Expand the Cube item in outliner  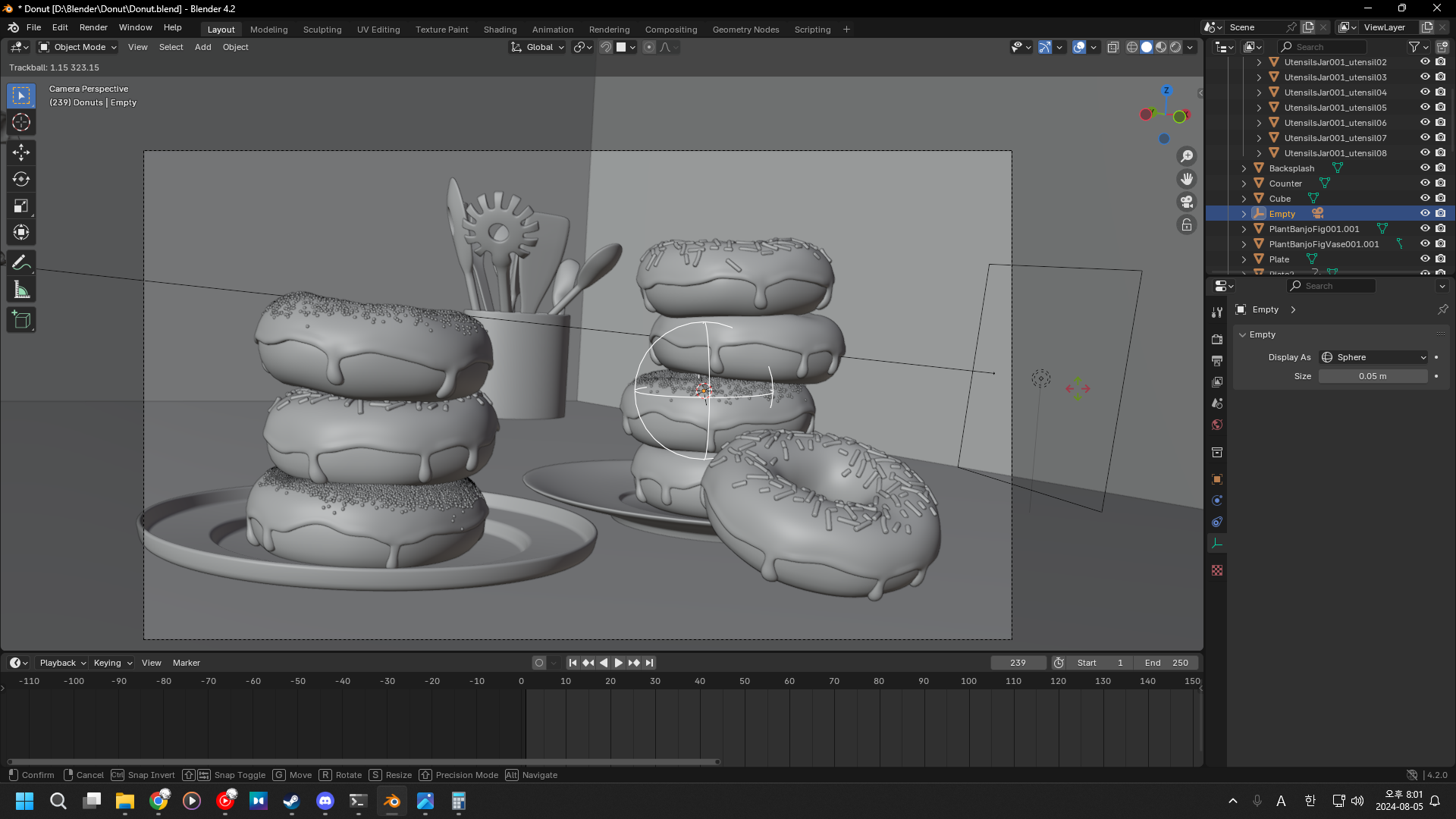pyautogui.click(x=1244, y=199)
